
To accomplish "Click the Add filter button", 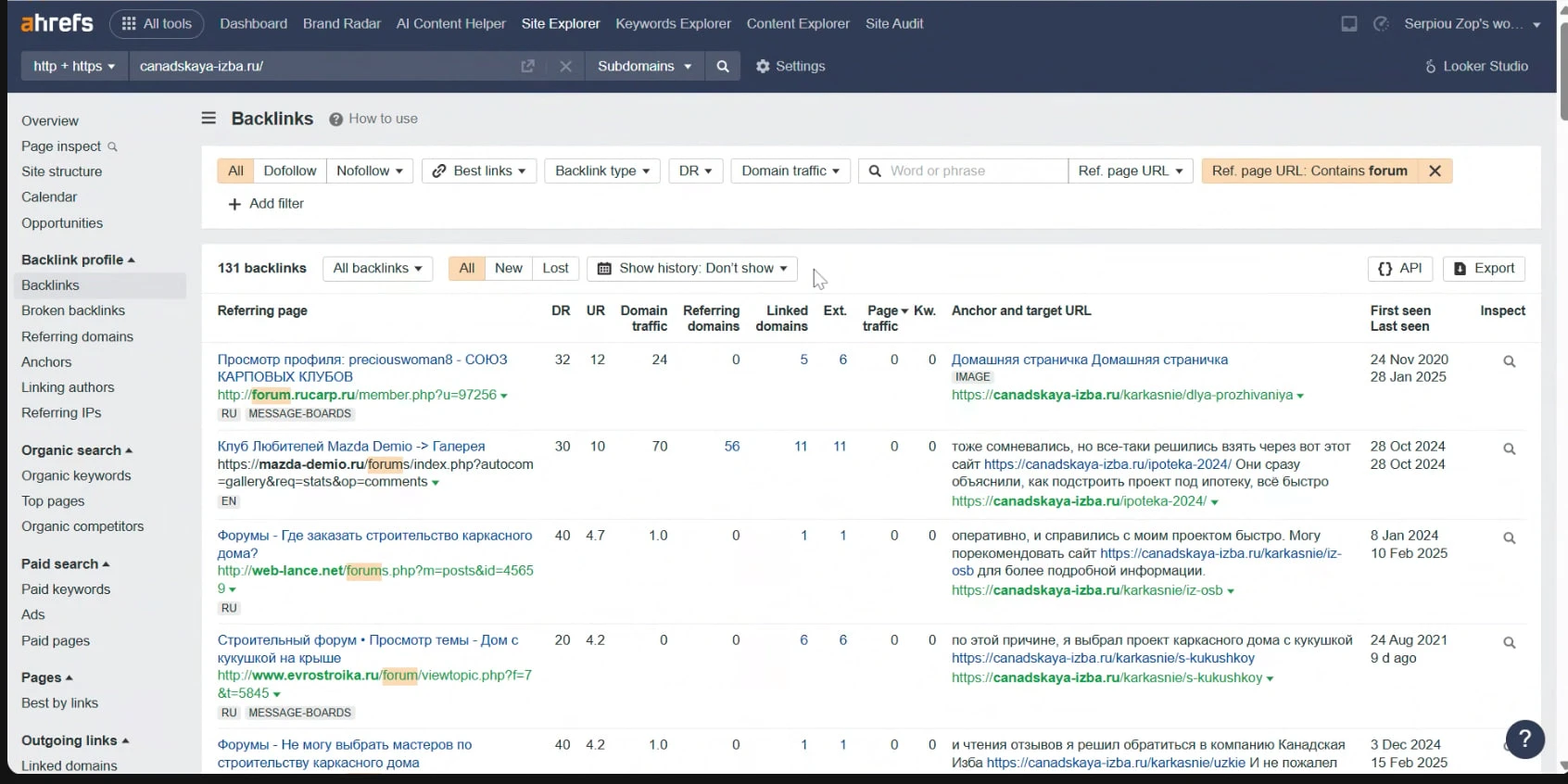I will [266, 204].
